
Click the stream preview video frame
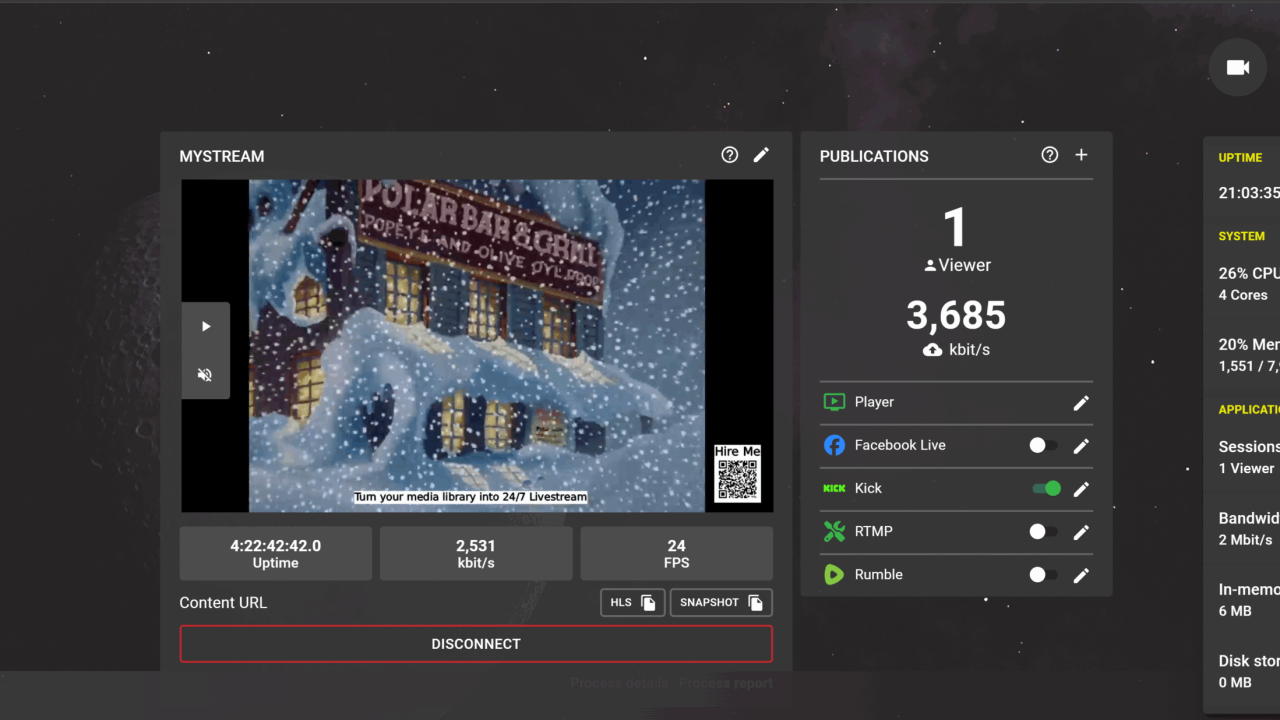coord(477,346)
